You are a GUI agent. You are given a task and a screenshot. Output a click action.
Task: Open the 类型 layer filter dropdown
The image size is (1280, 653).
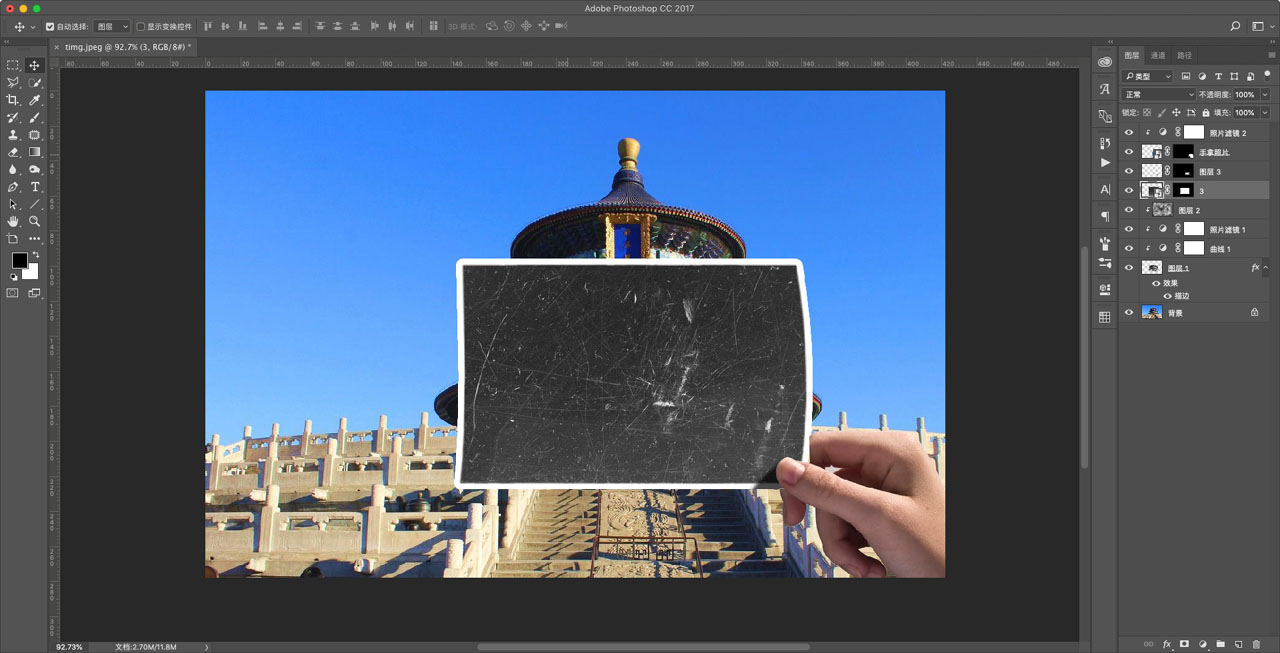(1147, 76)
